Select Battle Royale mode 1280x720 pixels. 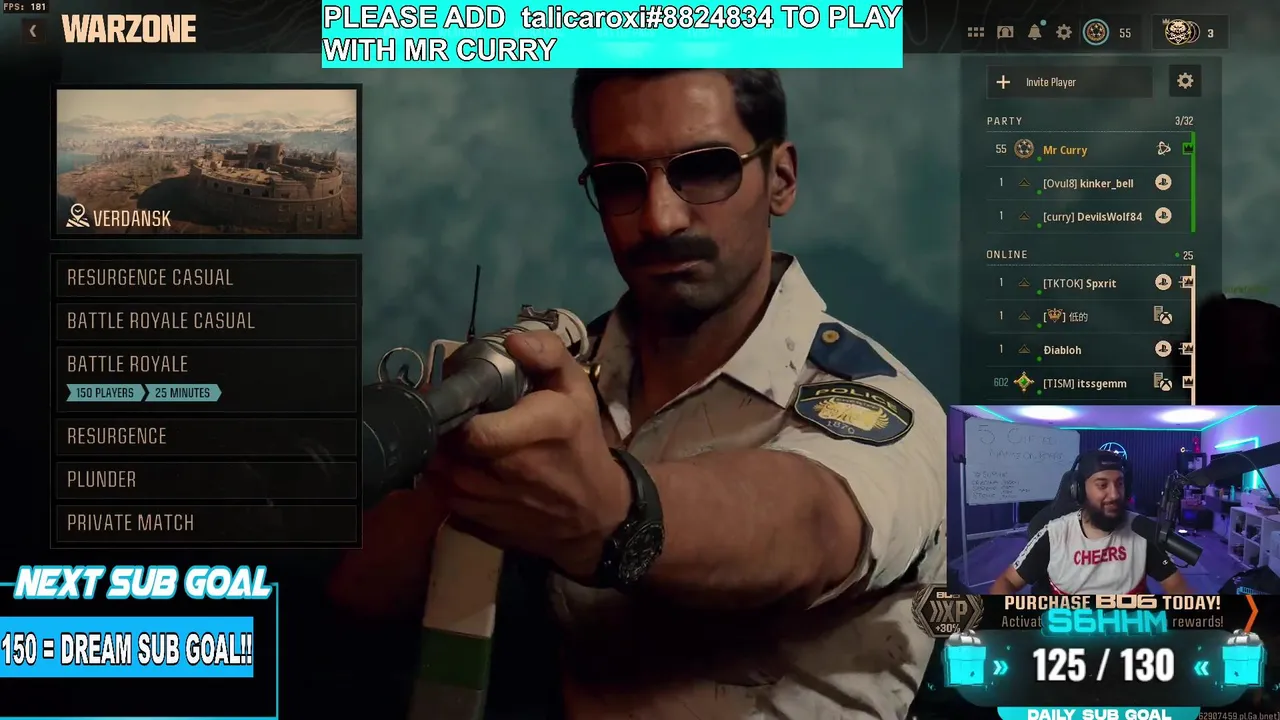206,378
